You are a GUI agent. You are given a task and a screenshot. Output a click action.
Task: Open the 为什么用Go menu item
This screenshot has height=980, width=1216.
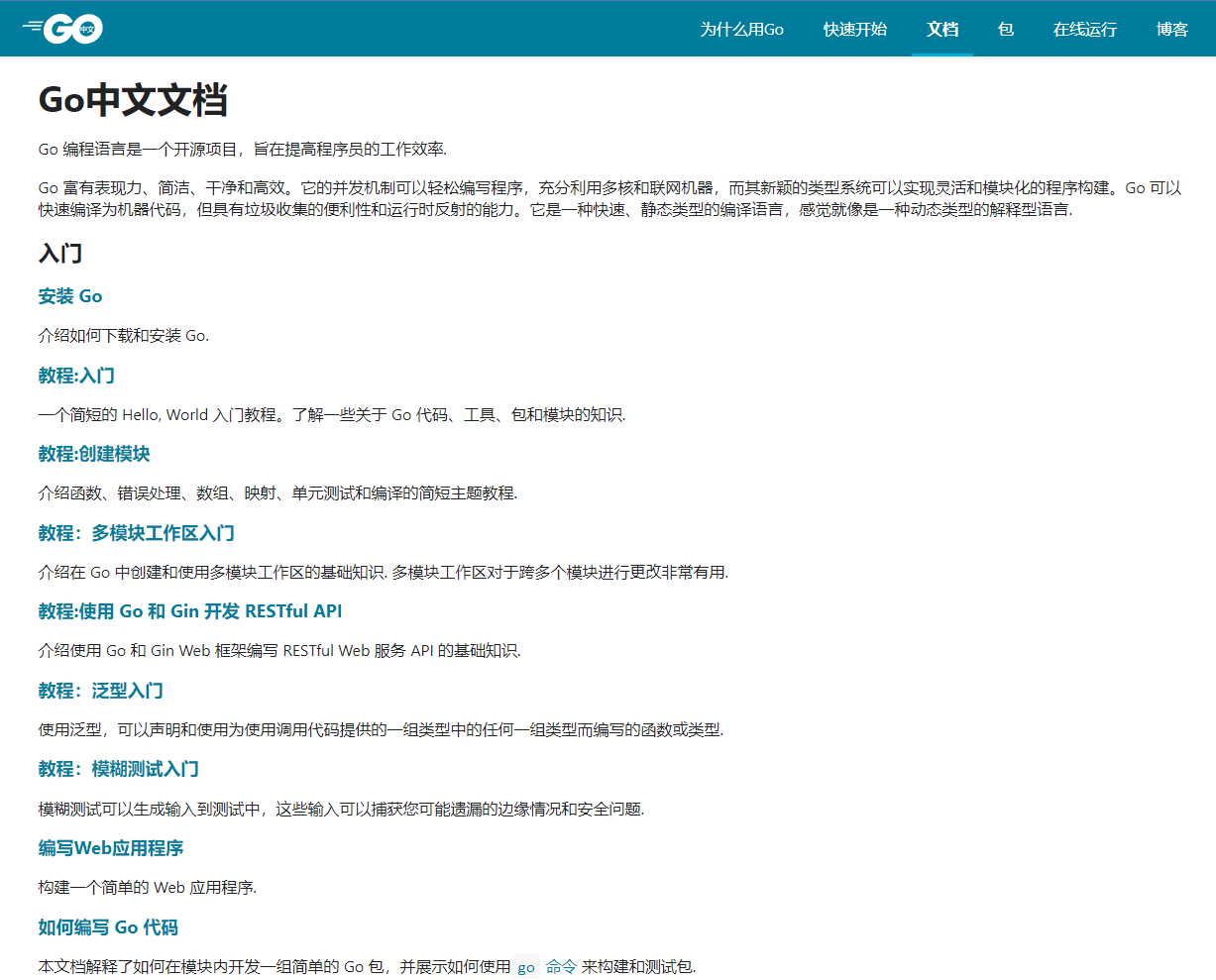[741, 29]
